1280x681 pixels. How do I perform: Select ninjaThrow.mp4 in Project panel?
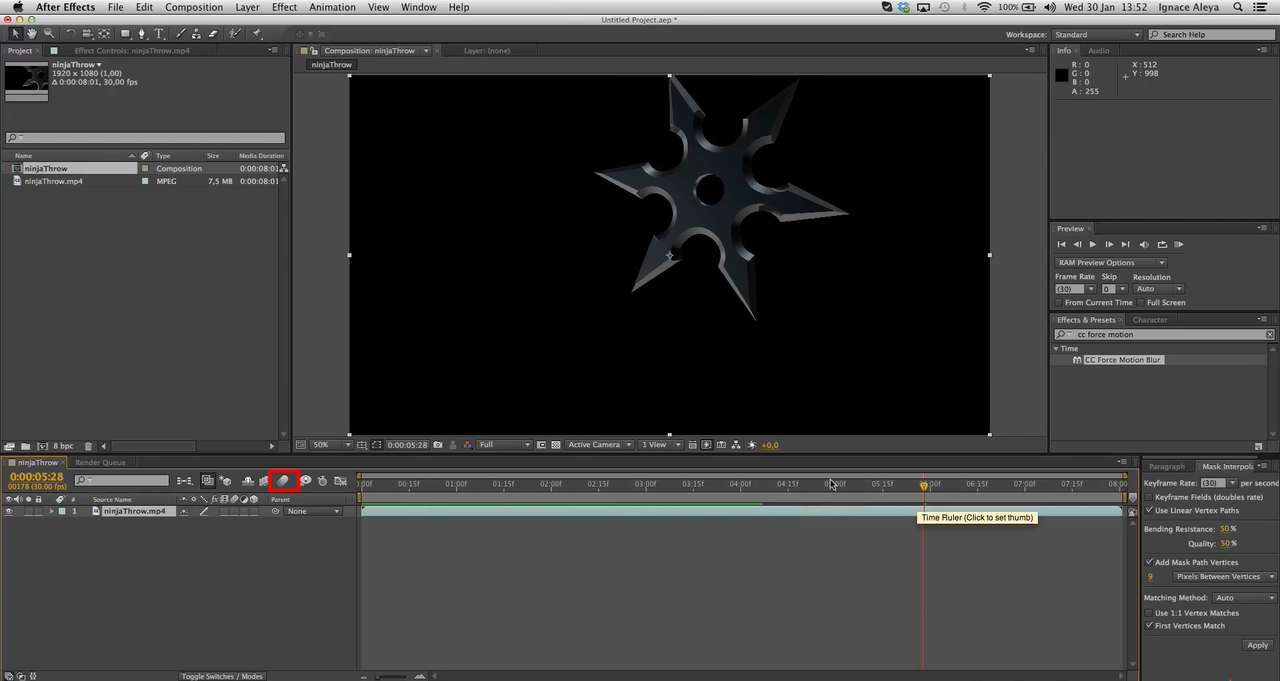[x=53, y=182]
